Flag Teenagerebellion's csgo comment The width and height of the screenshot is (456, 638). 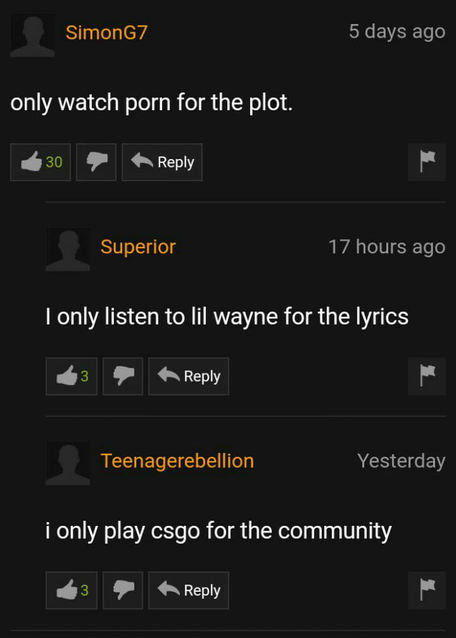(x=427, y=590)
